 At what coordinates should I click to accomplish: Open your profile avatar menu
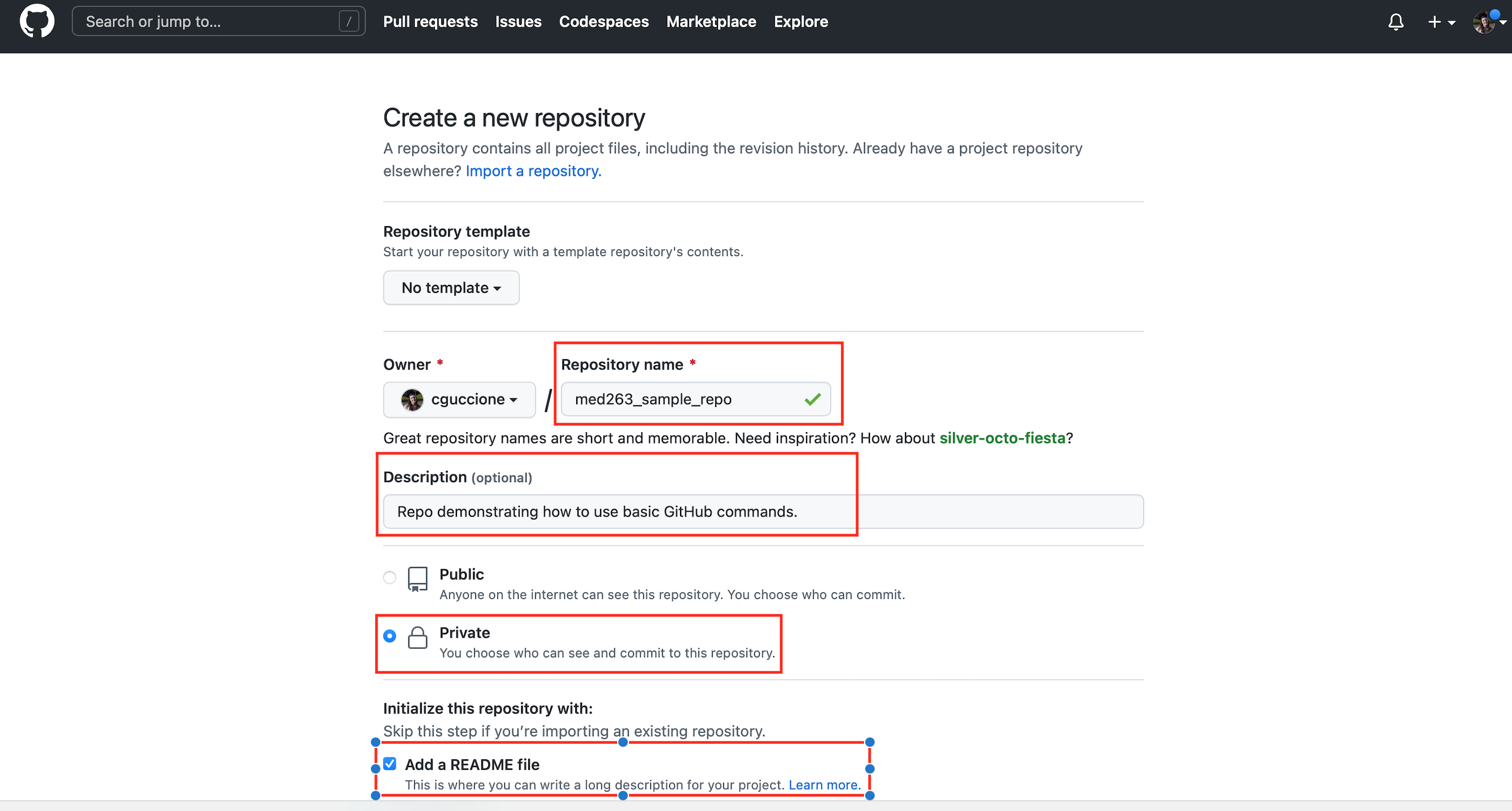pos(1487,21)
